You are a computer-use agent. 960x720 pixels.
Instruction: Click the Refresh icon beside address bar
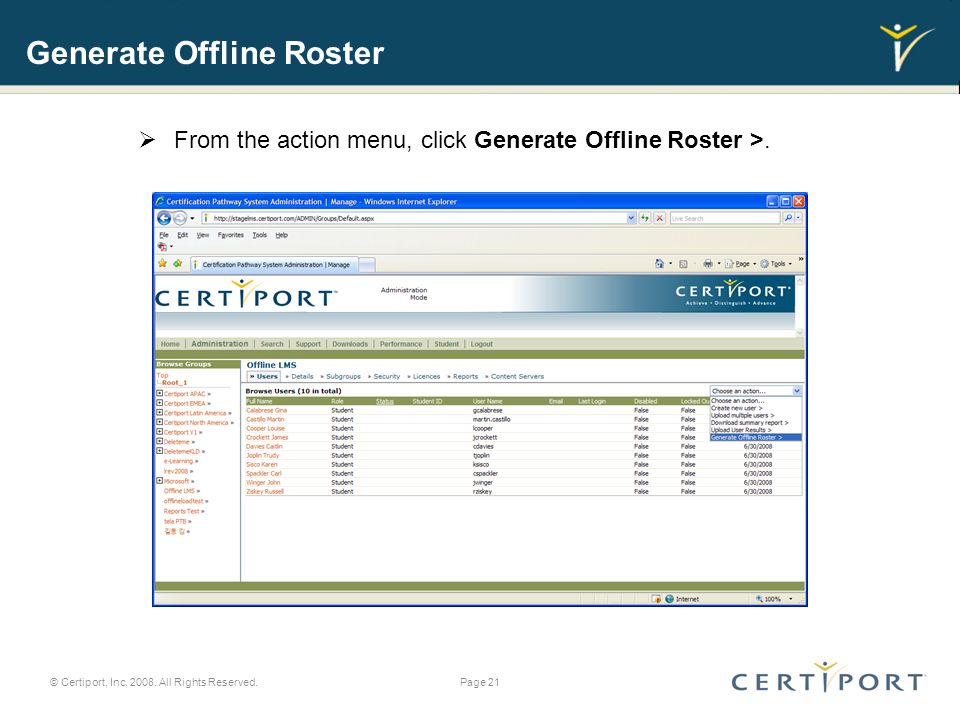point(645,218)
